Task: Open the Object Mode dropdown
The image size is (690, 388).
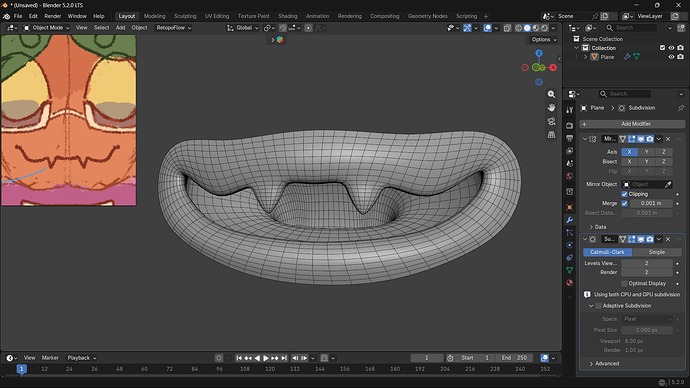Action: tap(46, 28)
